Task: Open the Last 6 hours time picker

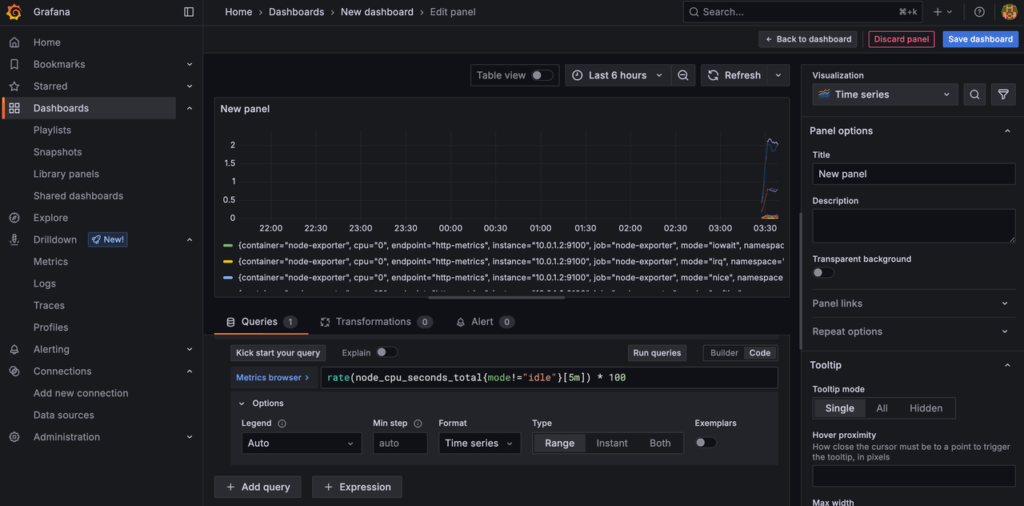Action: click(x=618, y=75)
